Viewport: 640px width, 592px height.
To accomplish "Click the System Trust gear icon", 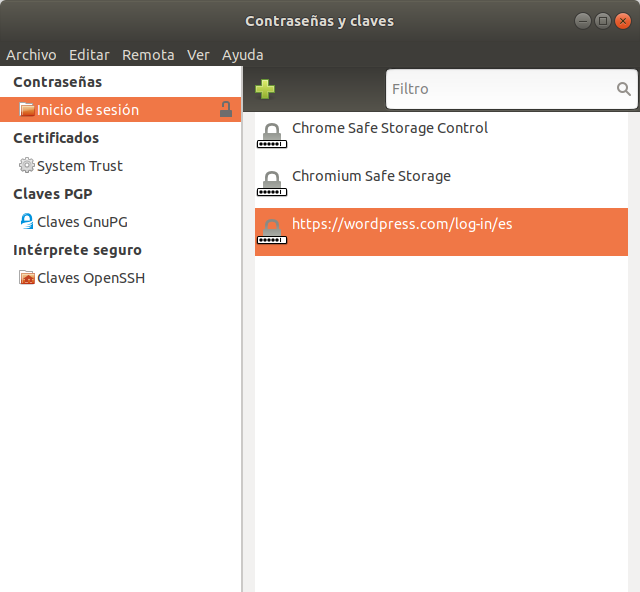I will point(27,166).
